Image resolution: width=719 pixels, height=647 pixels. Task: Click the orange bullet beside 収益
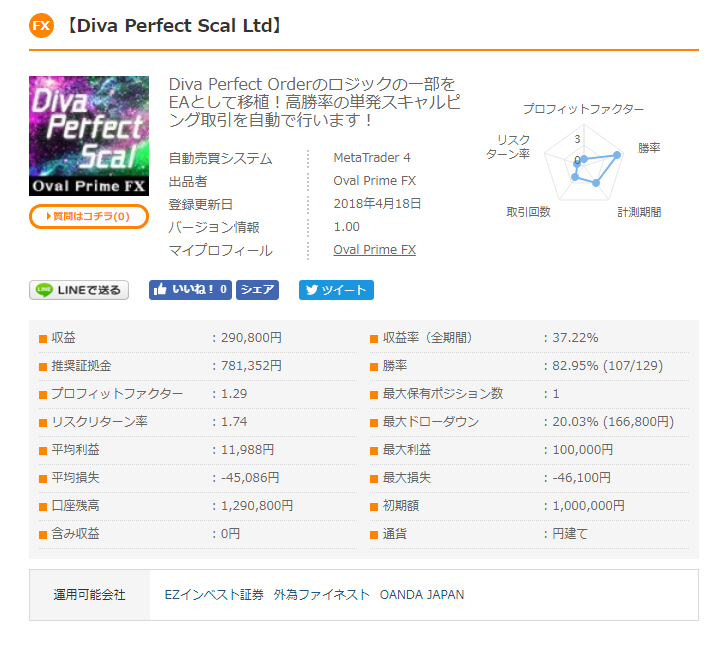[x=43, y=339]
